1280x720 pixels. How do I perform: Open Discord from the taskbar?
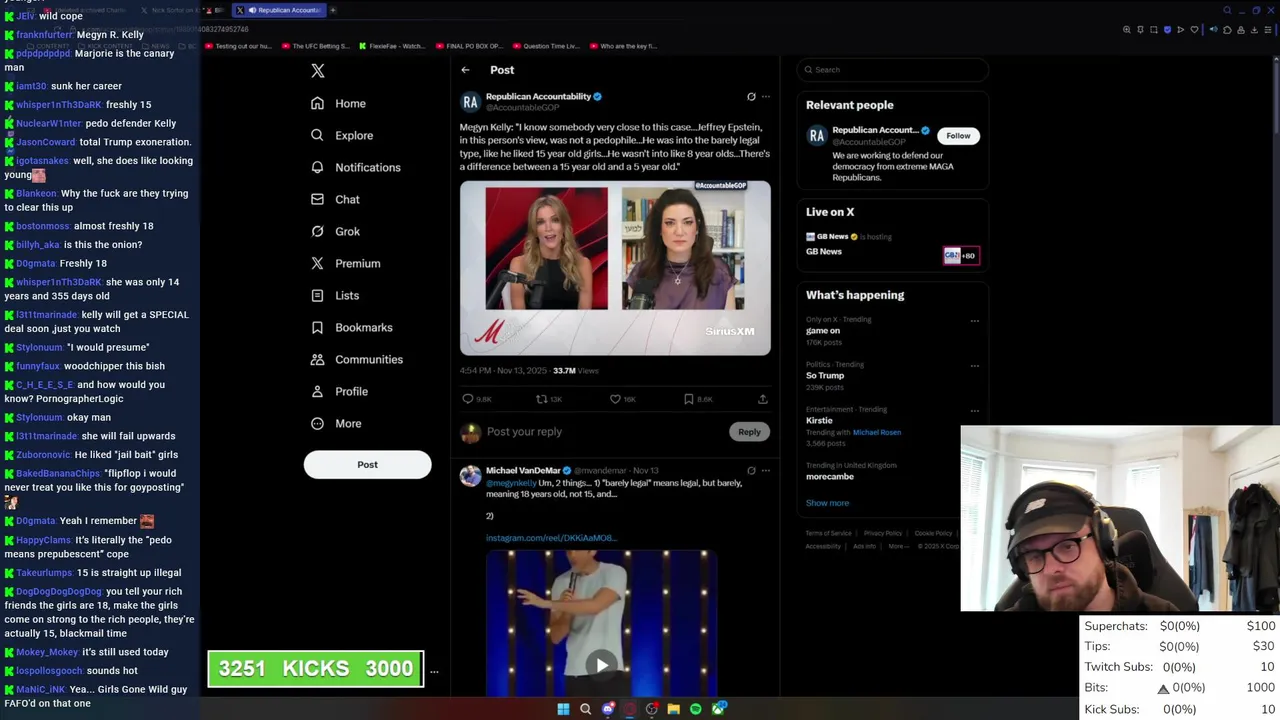point(608,709)
